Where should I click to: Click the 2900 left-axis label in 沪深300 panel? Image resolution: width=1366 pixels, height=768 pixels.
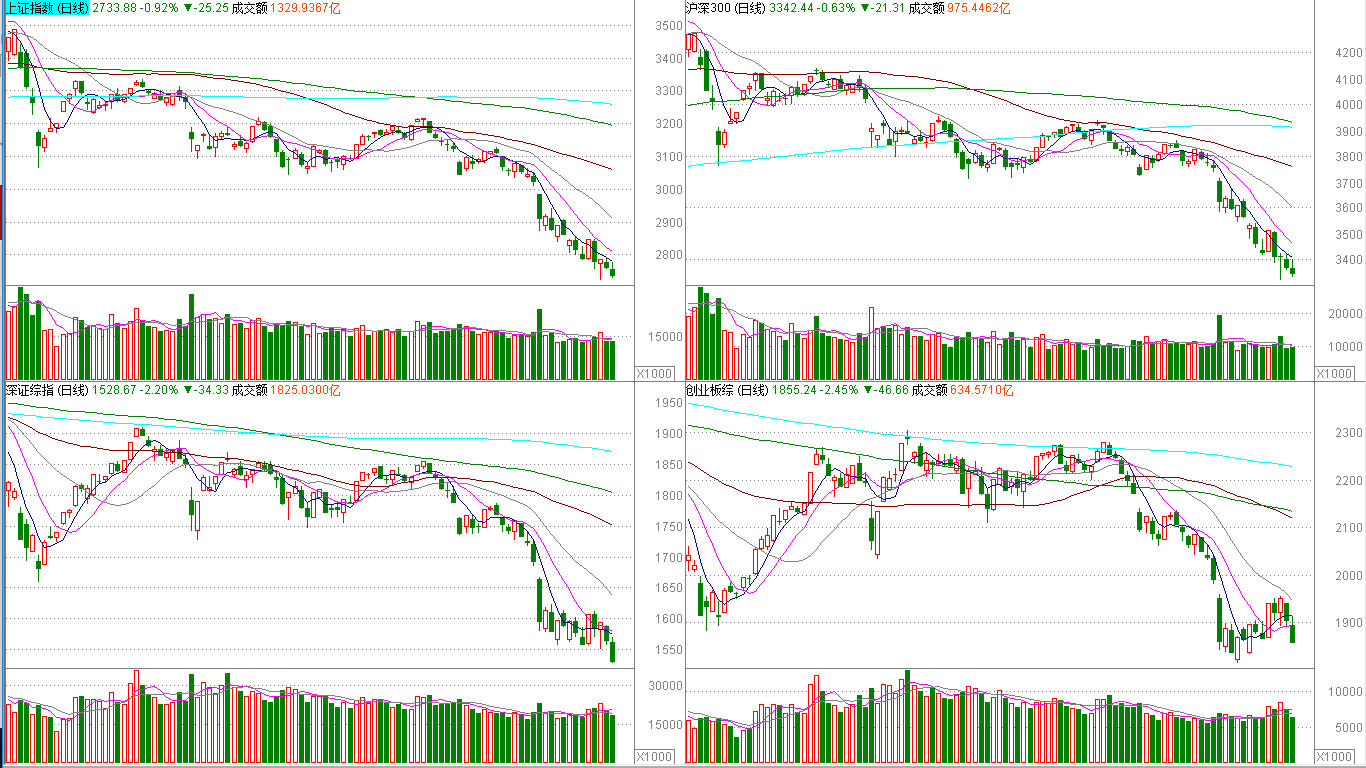point(669,223)
